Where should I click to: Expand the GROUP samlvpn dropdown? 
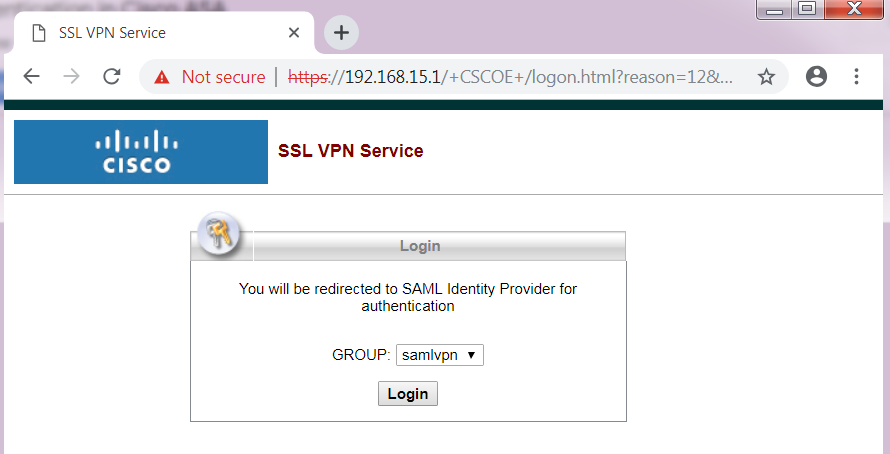440,355
